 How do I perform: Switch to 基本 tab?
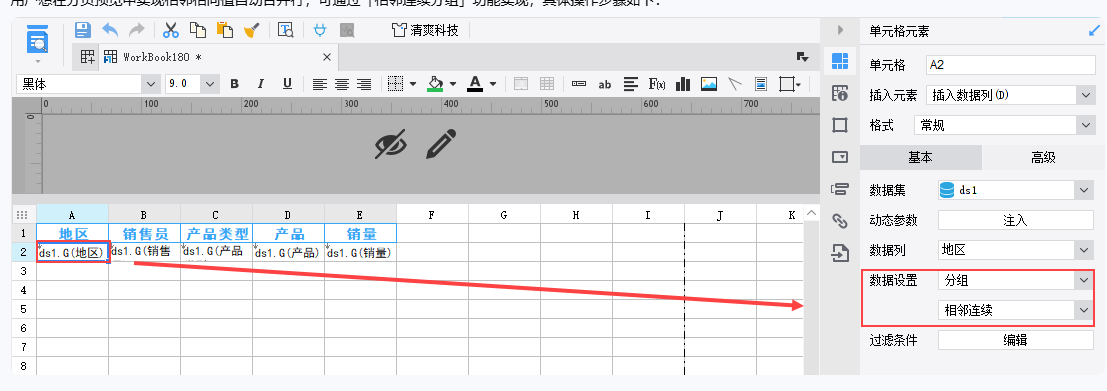(x=921, y=157)
